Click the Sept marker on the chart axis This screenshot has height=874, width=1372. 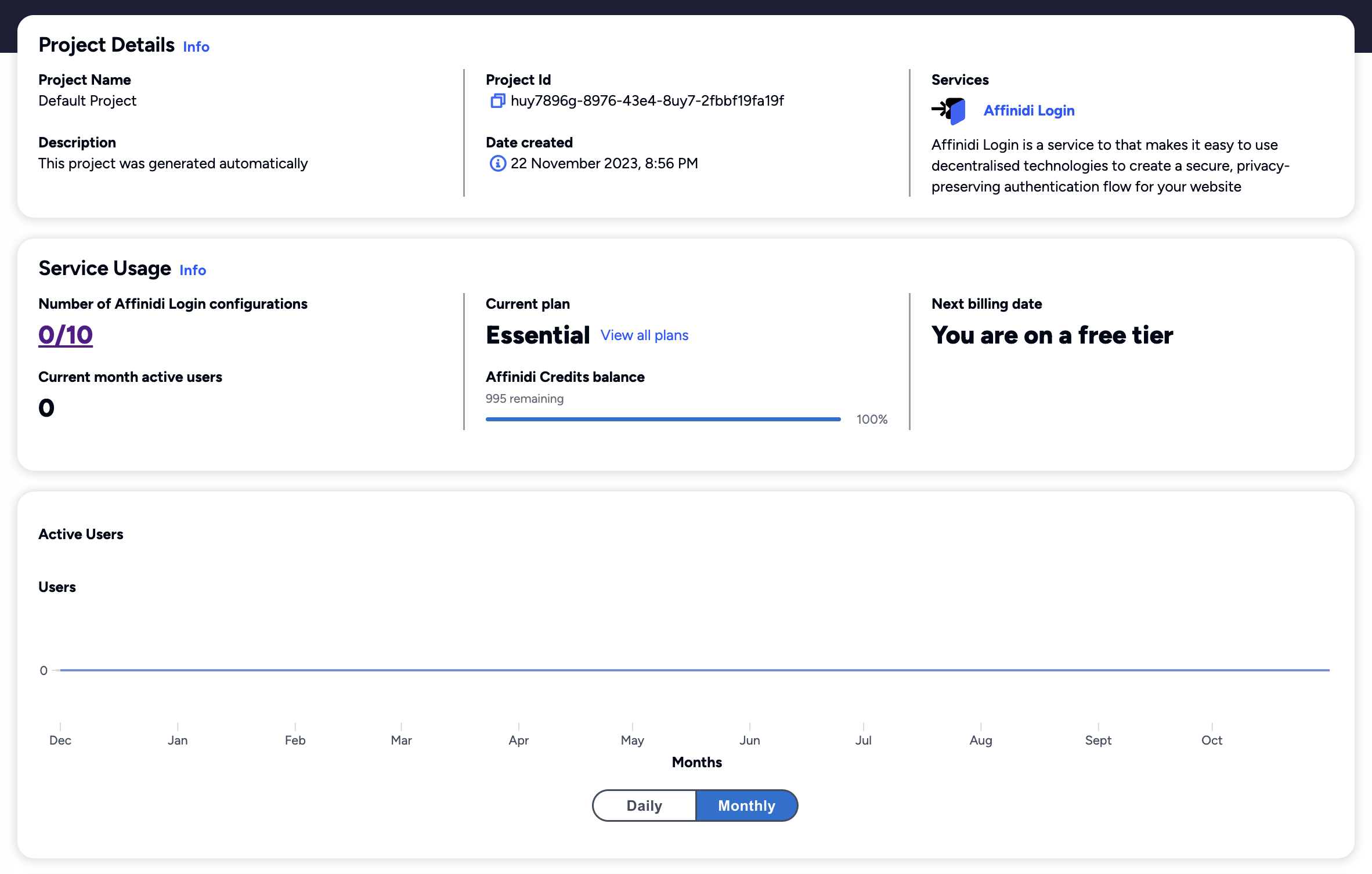click(1098, 740)
